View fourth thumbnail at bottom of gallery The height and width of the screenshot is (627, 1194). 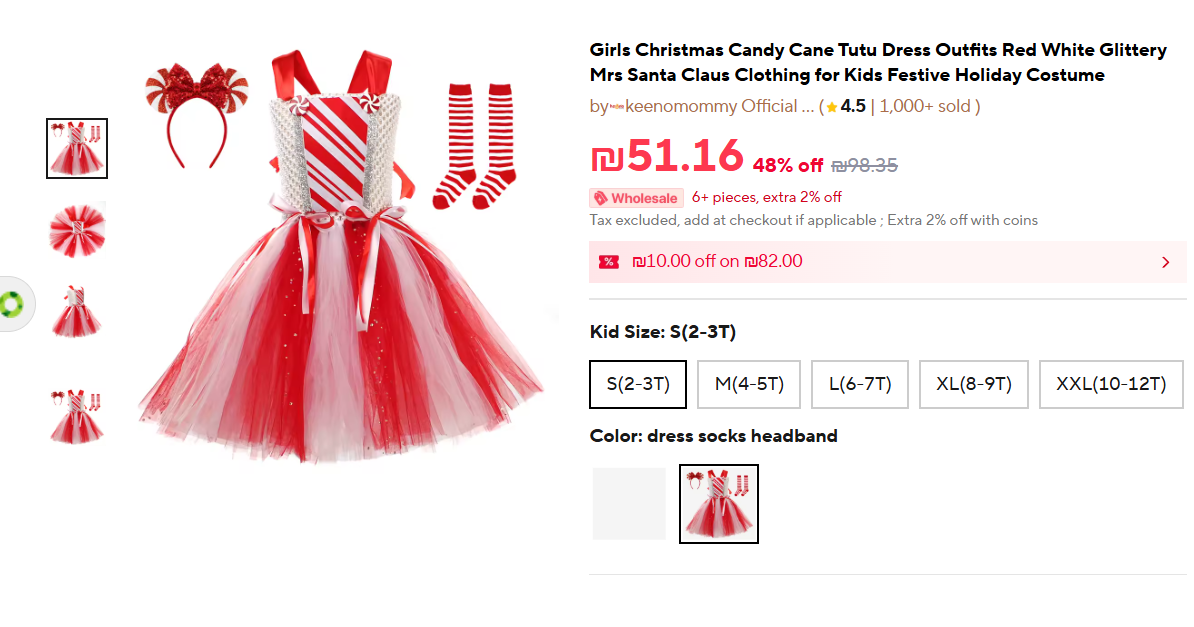tap(77, 415)
